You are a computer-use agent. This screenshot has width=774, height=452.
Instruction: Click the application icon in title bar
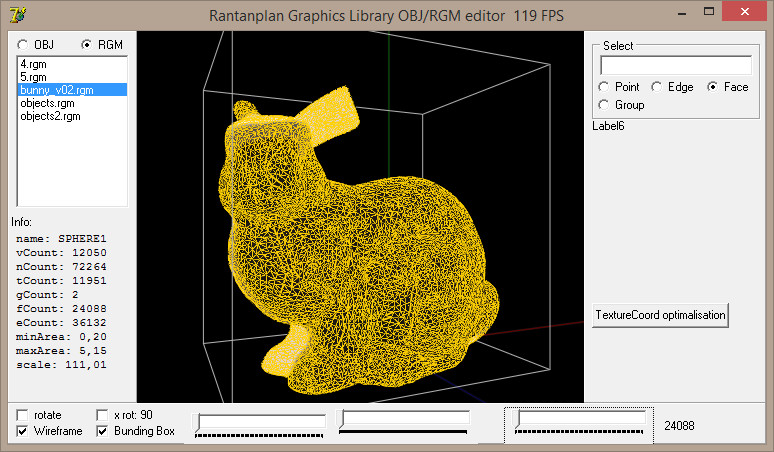point(16,13)
